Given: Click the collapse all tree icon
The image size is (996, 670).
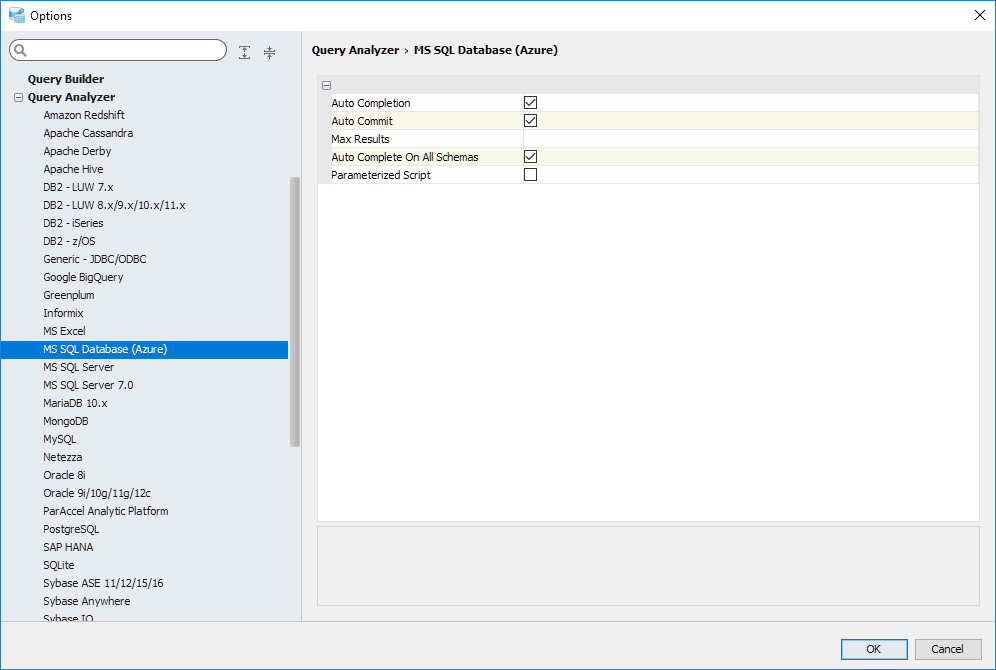Looking at the screenshot, I should [269, 52].
